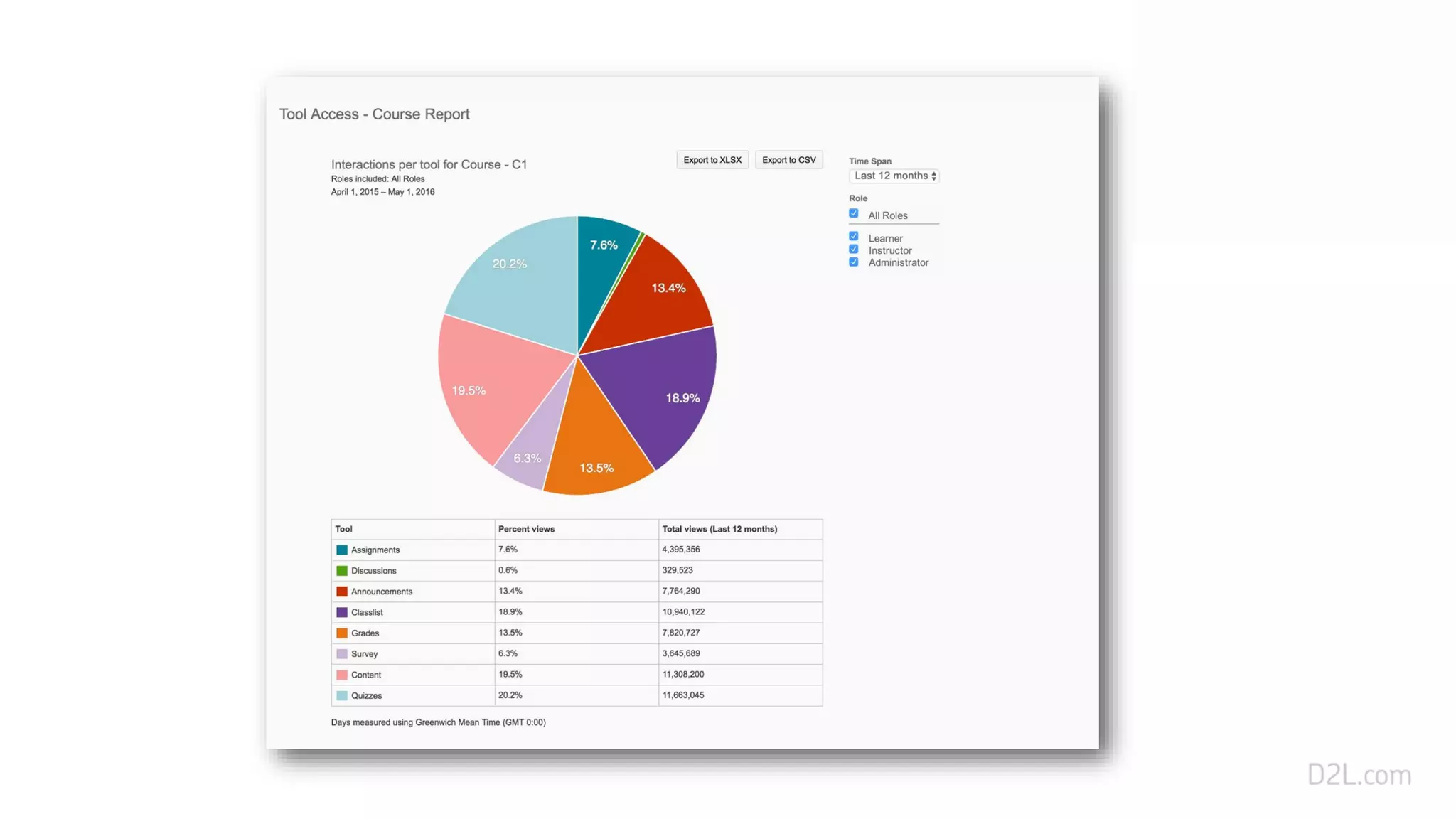Click the Grades orange legend swatch
The image size is (1456, 819).
342,633
